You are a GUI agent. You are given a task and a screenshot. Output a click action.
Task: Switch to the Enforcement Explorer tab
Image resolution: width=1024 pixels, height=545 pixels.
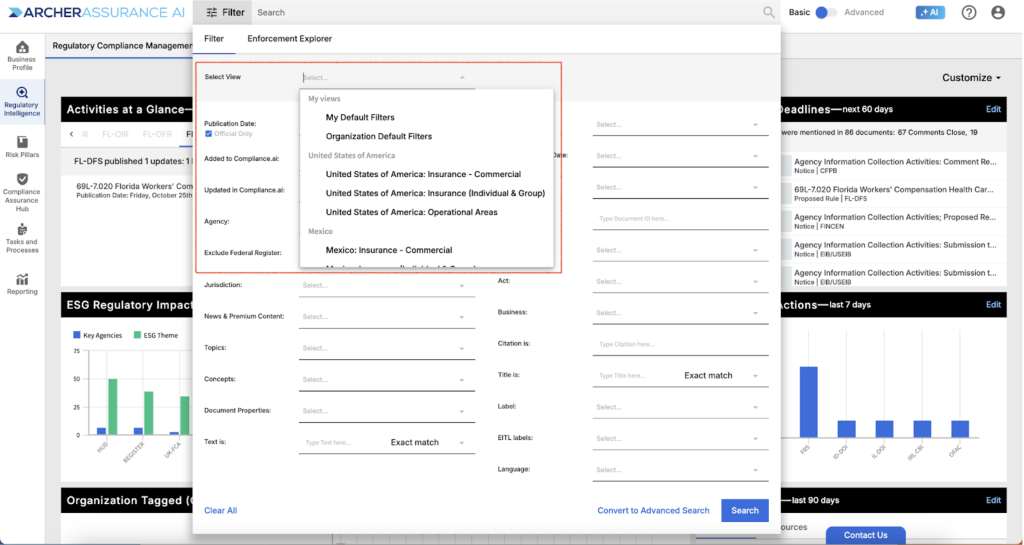coord(289,39)
